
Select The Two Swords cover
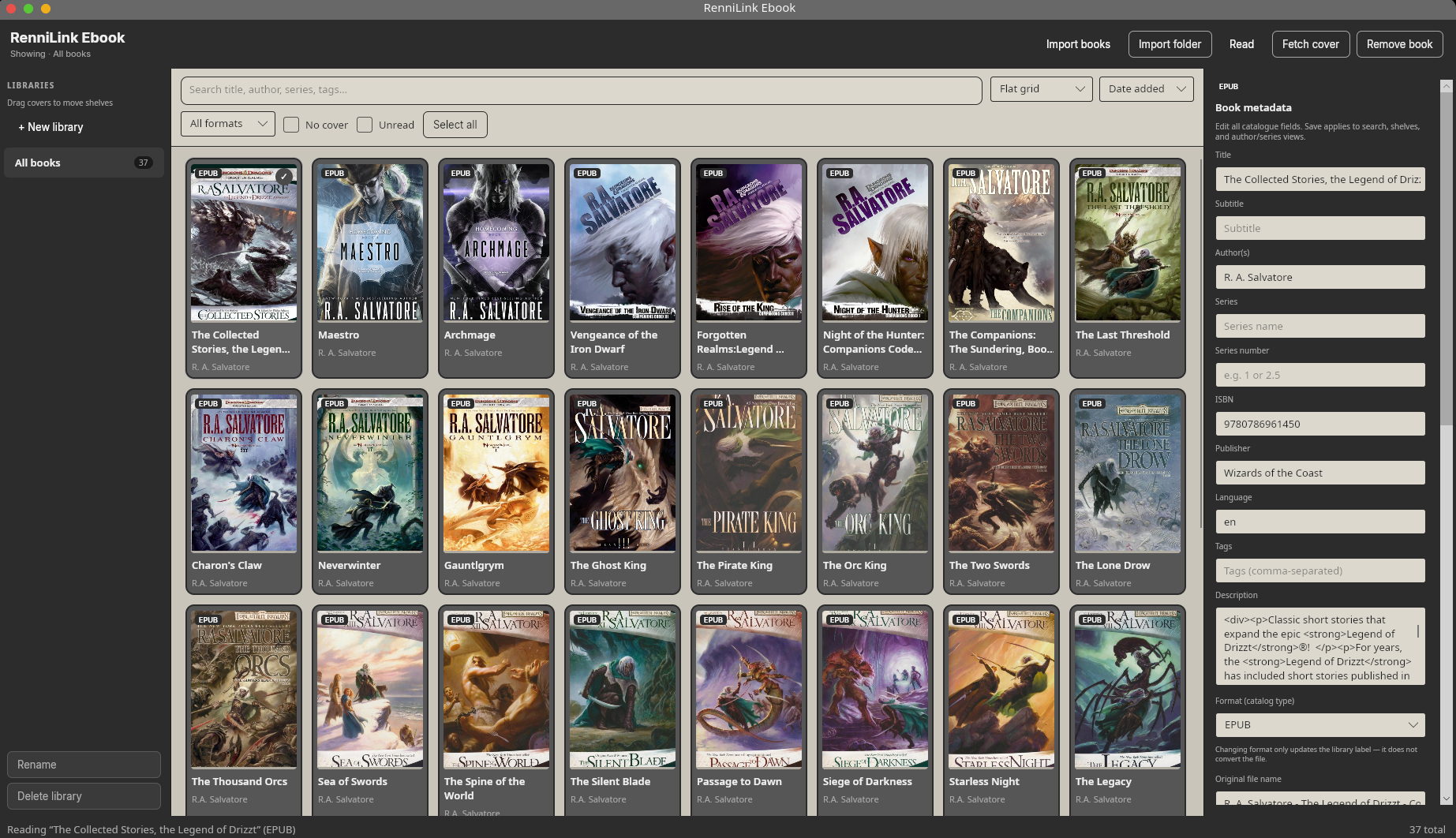[x=1001, y=473]
